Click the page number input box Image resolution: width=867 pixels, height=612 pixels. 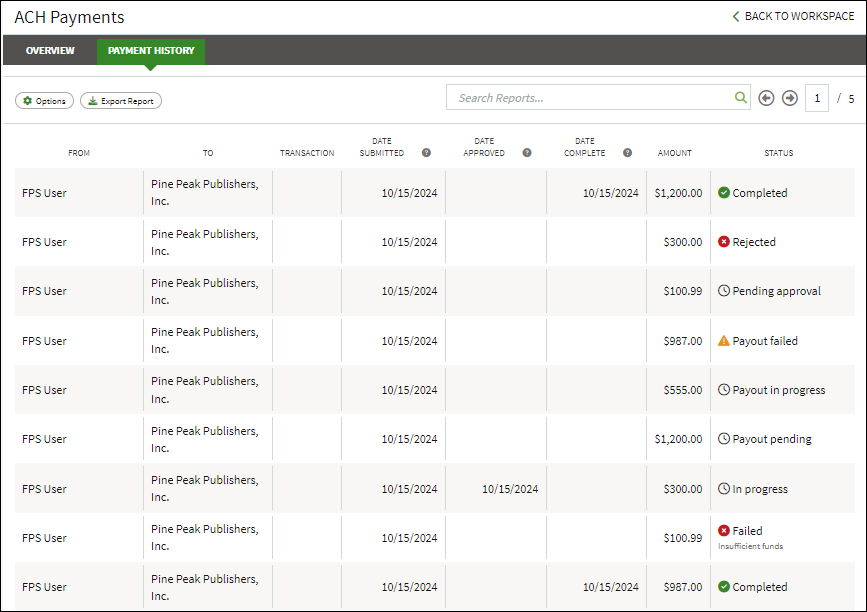point(817,98)
